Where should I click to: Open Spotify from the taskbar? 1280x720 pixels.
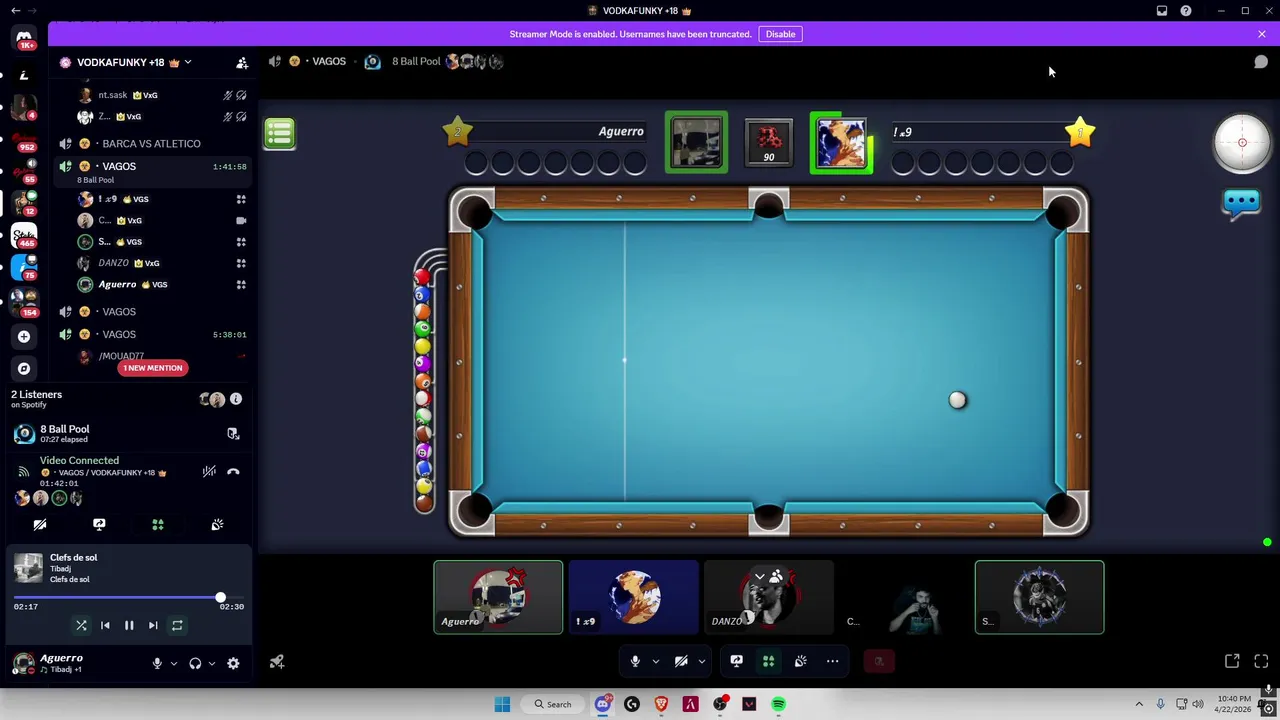tap(778, 704)
